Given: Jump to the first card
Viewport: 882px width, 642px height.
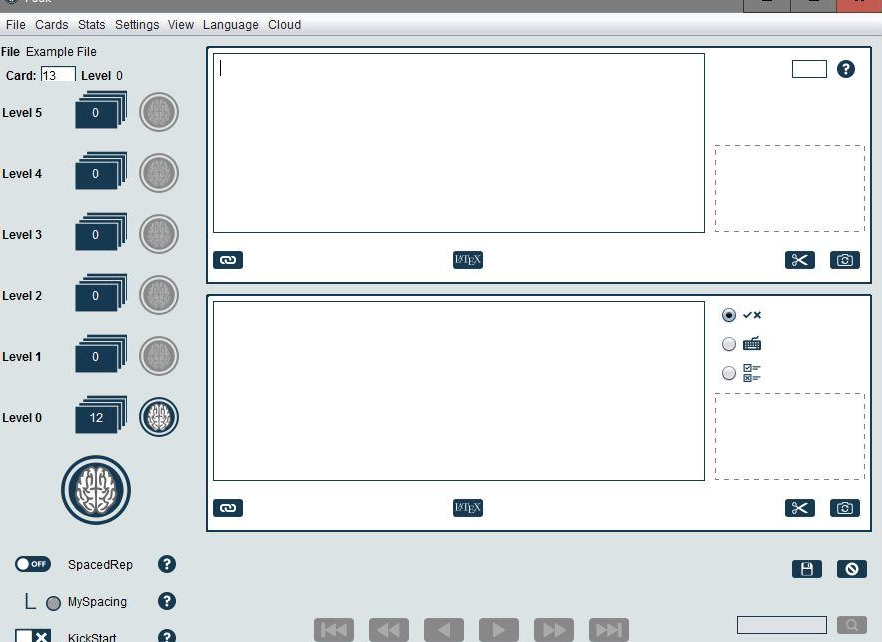Looking at the screenshot, I should click(x=334, y=630).
